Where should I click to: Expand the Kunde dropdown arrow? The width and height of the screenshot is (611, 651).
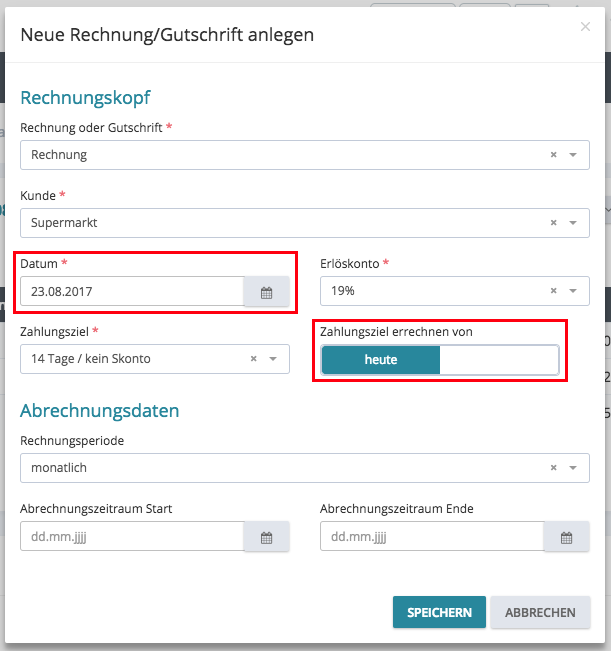[573, 223]
